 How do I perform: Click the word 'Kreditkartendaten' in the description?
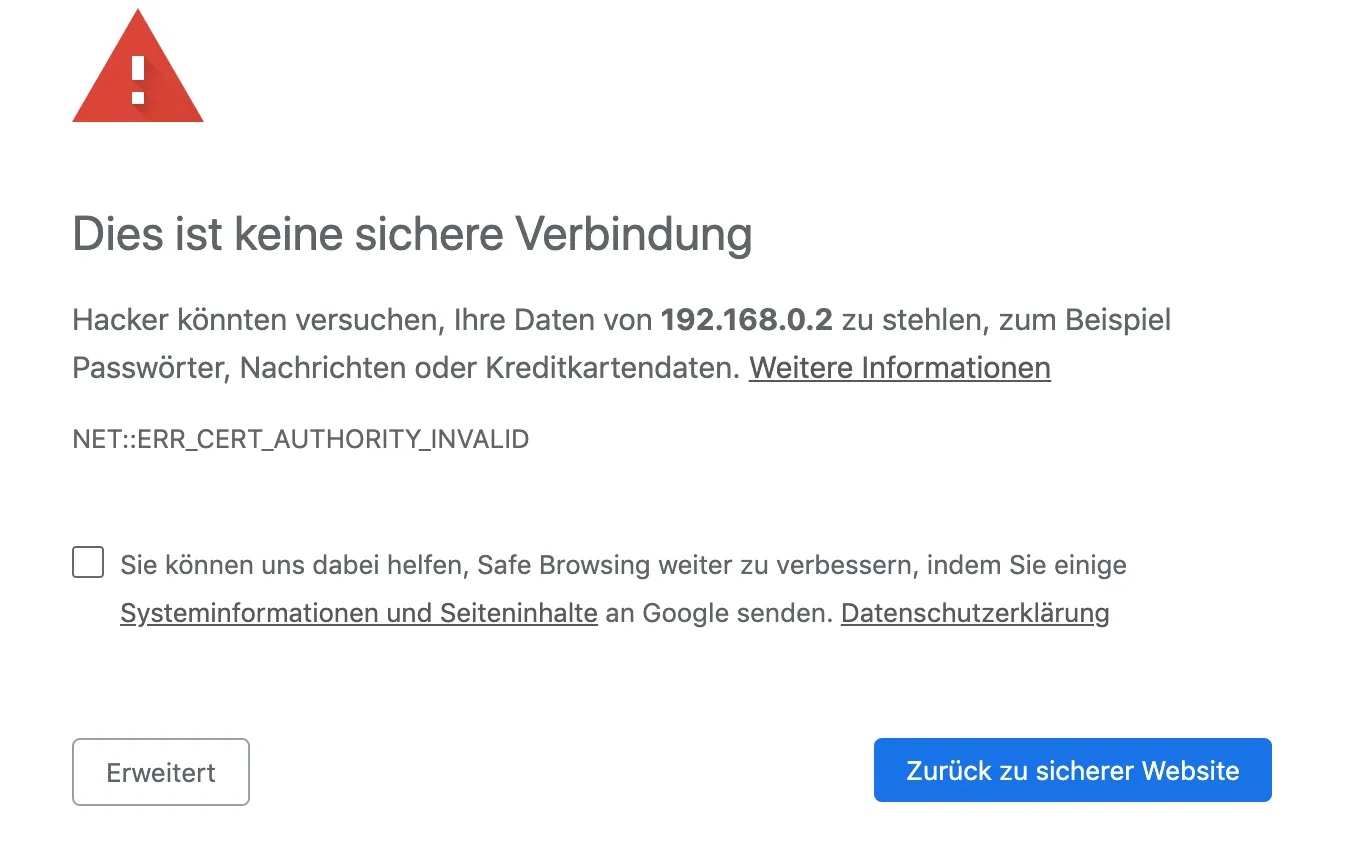pyautogui.click(x=613, y=368)
